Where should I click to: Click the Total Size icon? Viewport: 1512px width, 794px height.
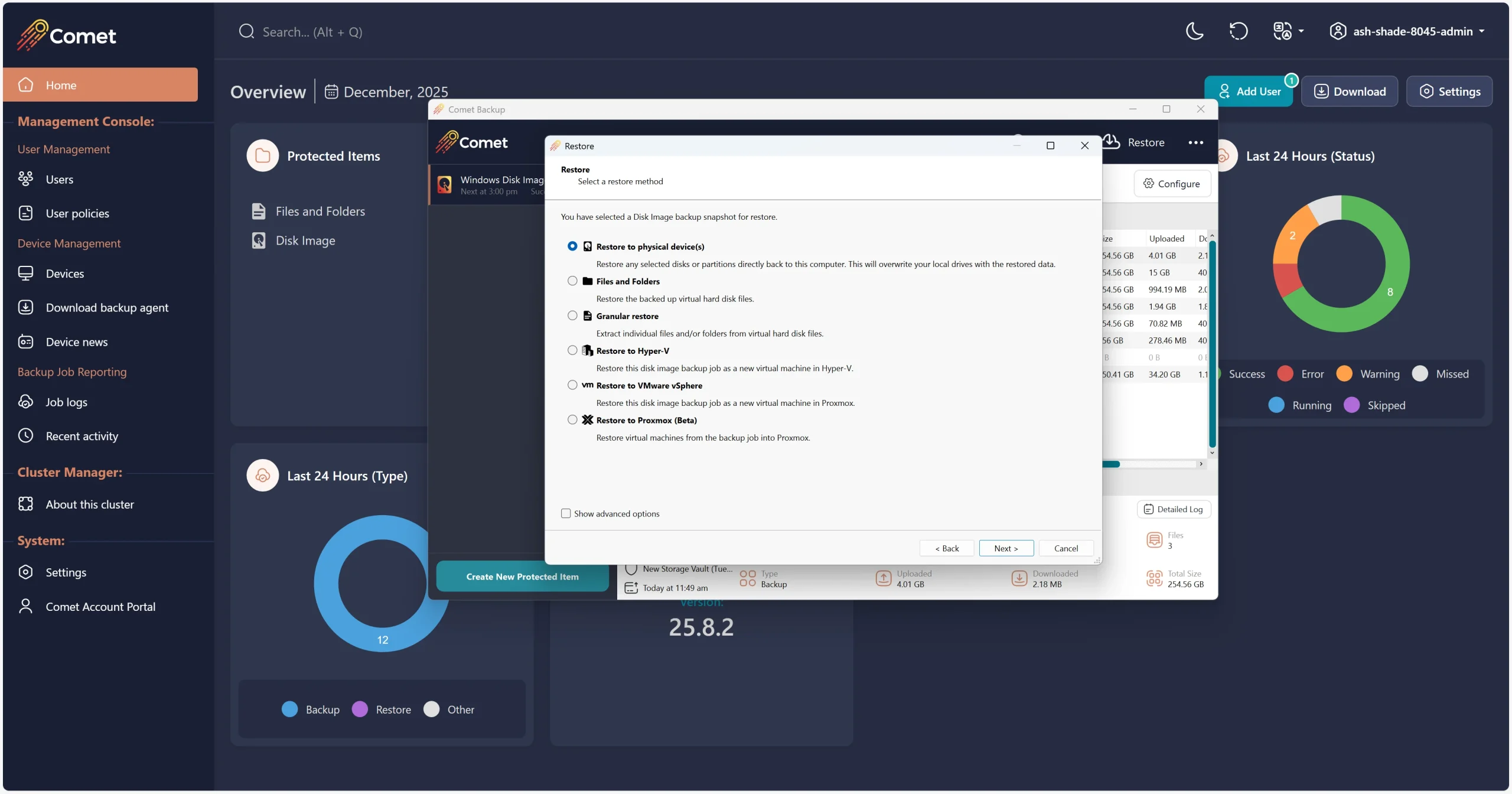pos(1154,578)
